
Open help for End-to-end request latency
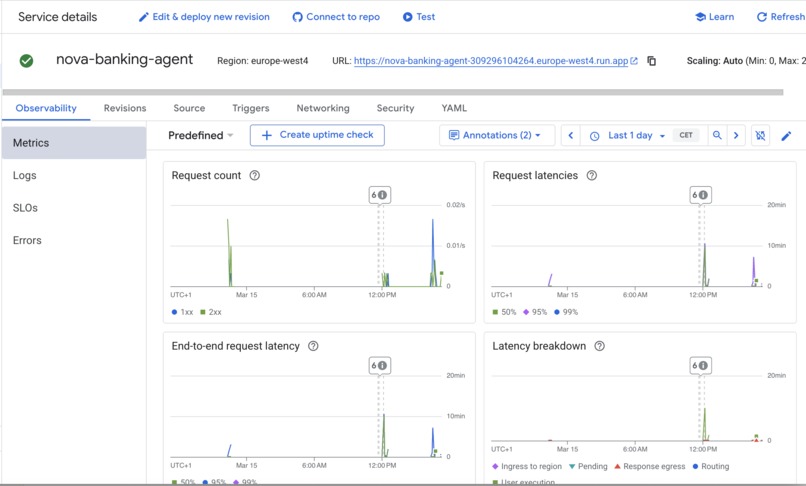pos(313,346)
